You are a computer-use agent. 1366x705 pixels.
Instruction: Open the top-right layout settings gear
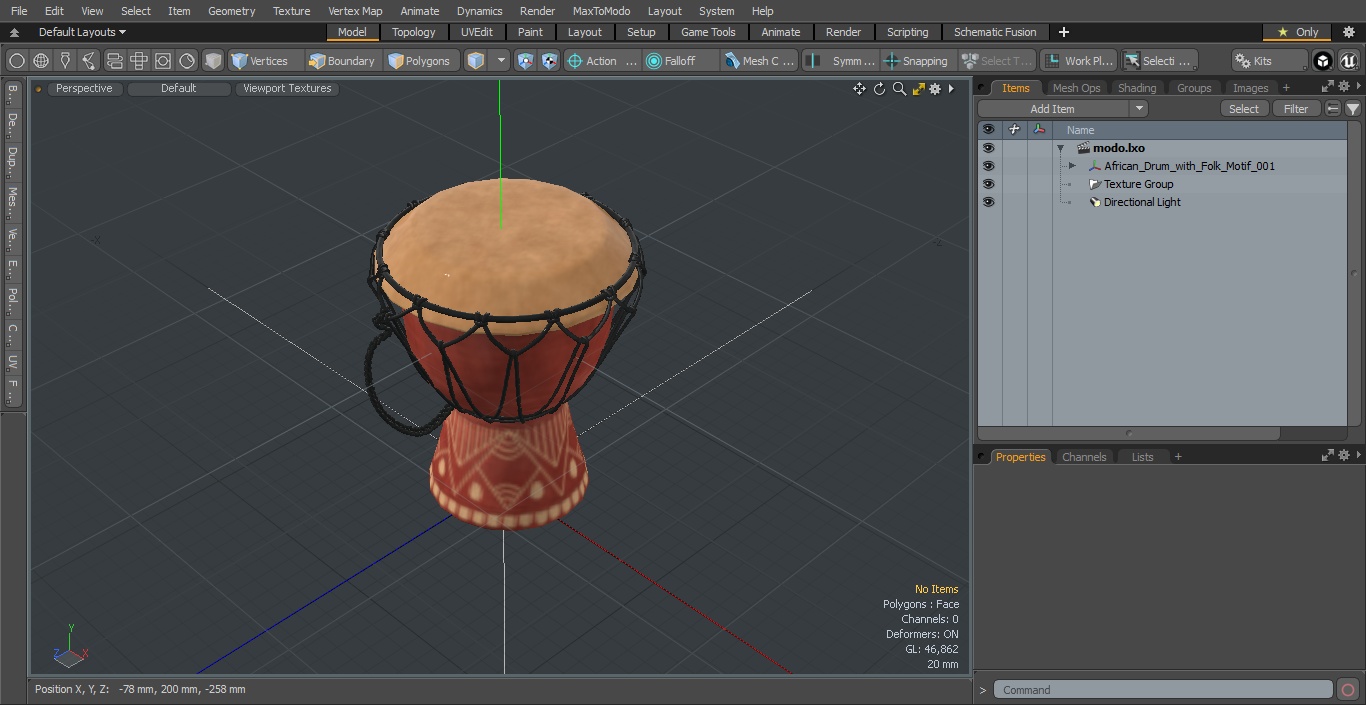1349,32
